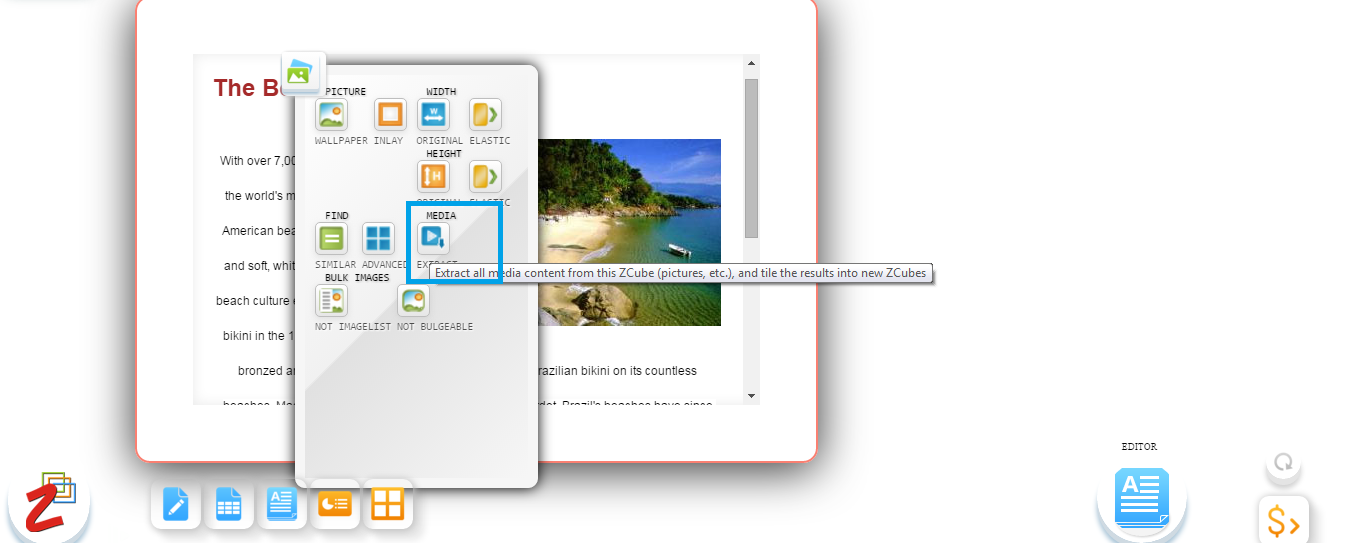Toggle the Not Bulgeable option
Viewport: 1360px width, 552px height.
click(x=413, y=301)
